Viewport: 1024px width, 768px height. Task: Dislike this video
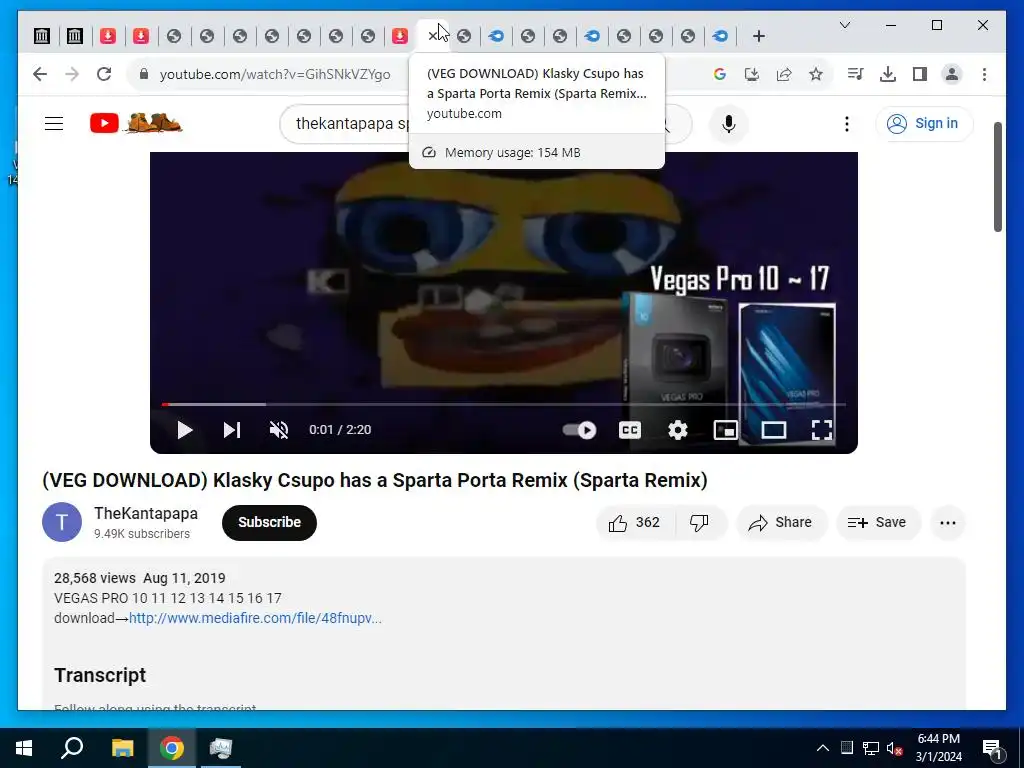tap(699, 522)
